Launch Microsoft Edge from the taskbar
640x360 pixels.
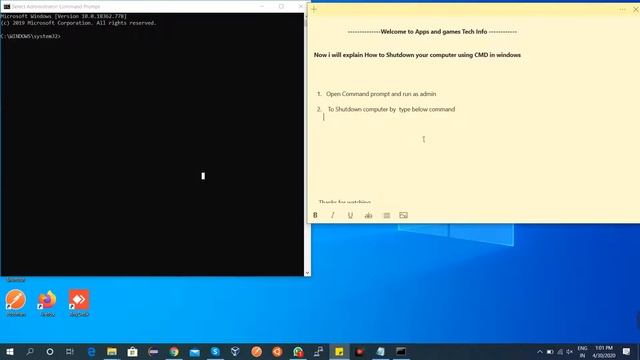pos(91,351)
